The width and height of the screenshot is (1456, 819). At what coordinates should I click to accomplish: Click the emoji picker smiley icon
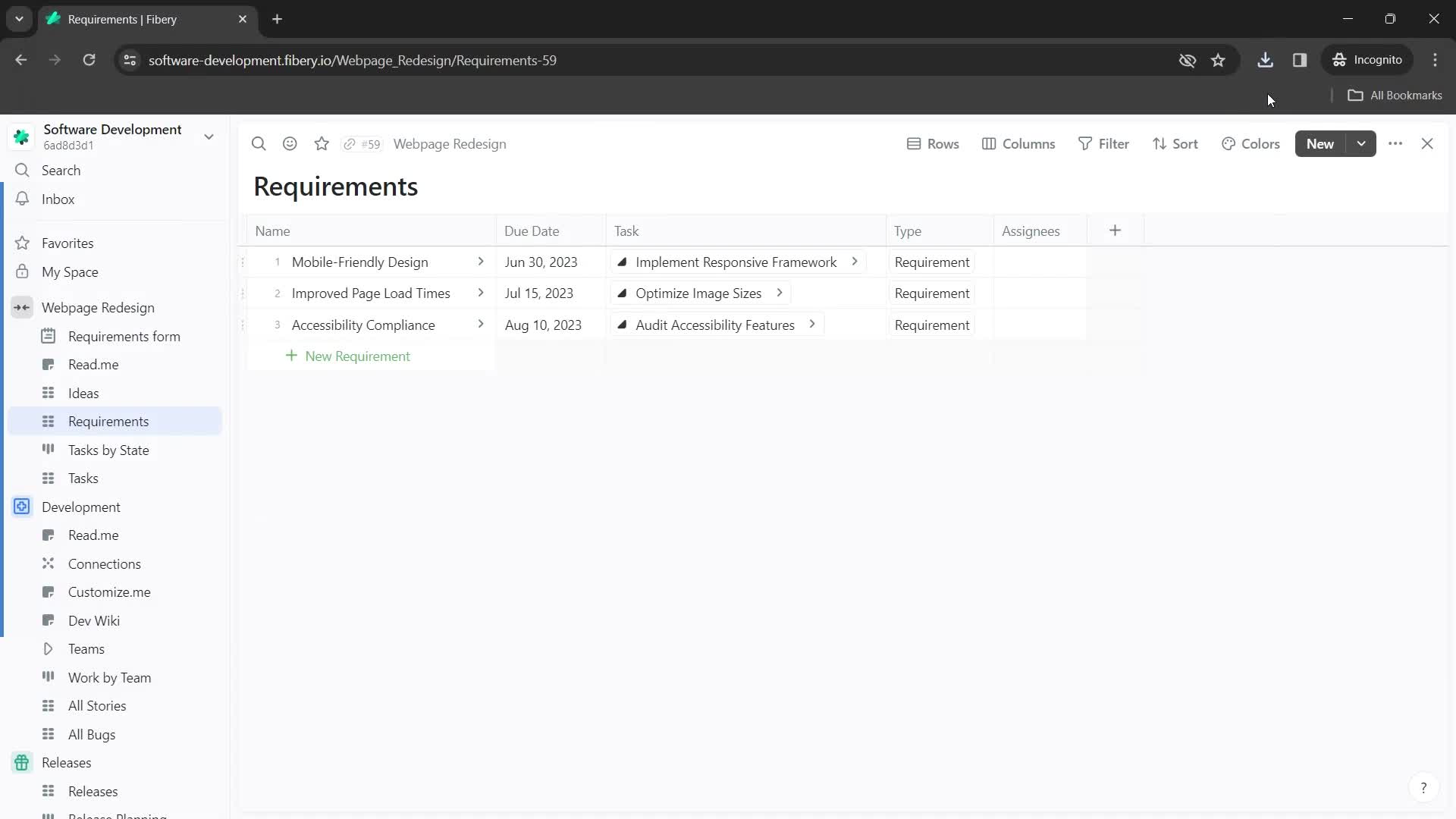pos(290,144)
